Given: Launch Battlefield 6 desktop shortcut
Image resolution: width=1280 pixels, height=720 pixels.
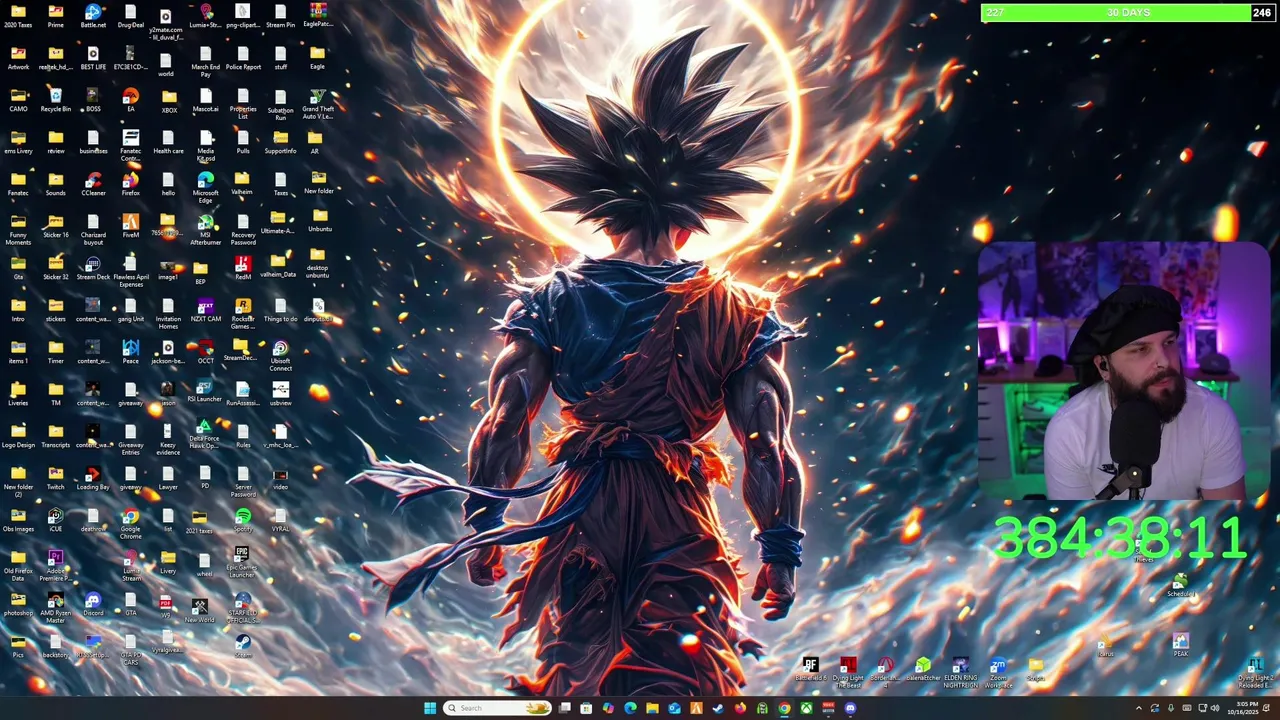Looking at the screenshot, I should coord(810,670).
